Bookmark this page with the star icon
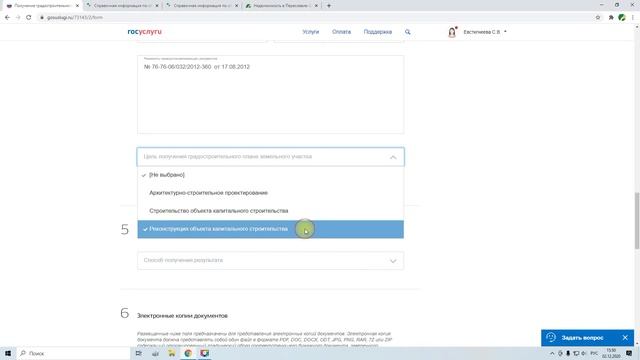Screen dimensions: 640x360 pyautogui.click(x=598, y=18)
